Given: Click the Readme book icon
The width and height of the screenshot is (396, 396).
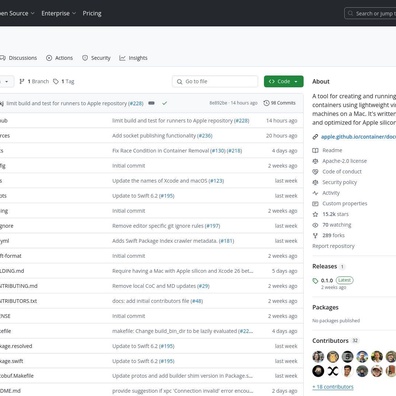Looking at the screenshot, I should point(315,150).
